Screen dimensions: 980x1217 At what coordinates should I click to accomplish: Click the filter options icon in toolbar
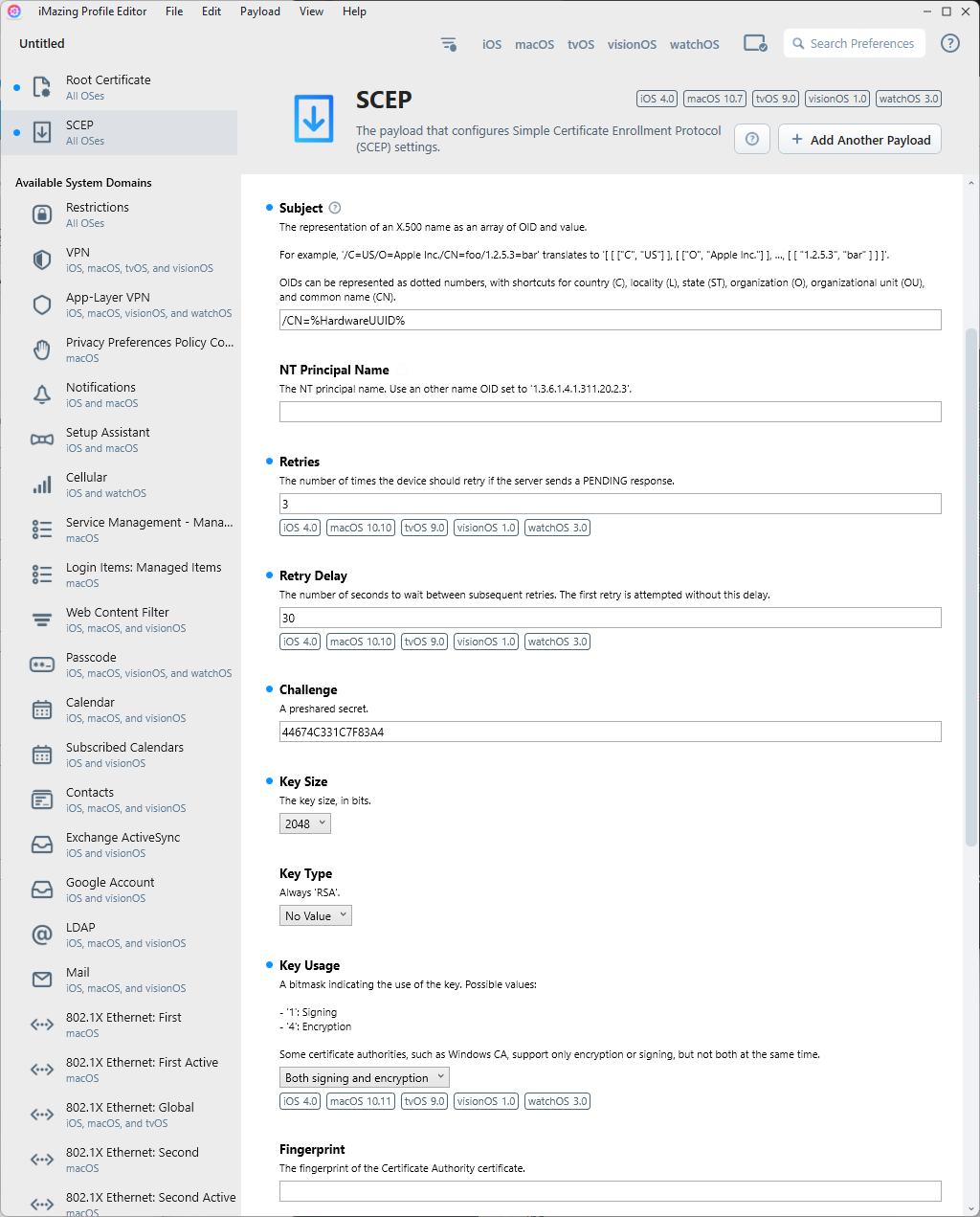coord(449,44)
